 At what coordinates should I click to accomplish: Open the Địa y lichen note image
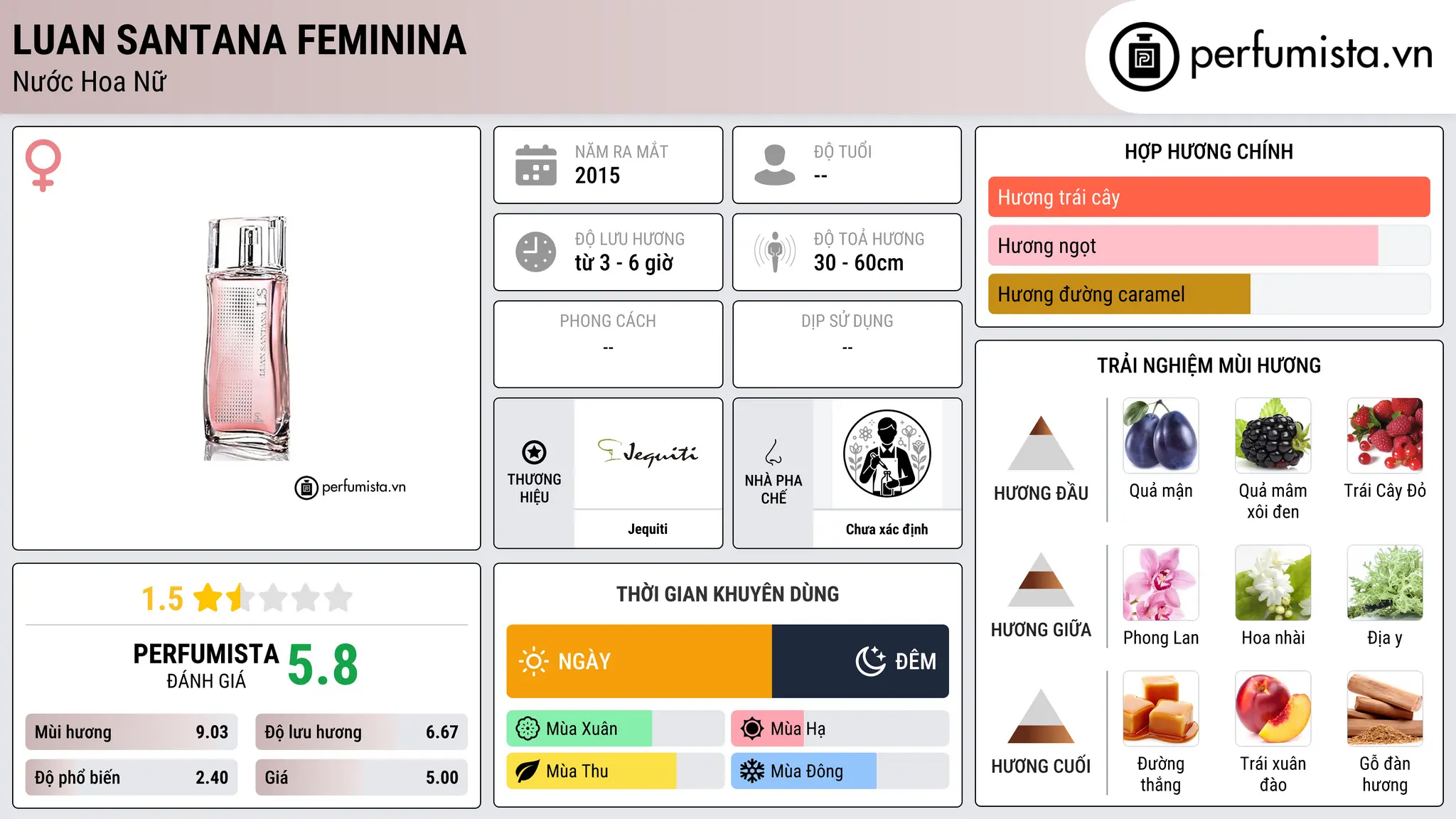coord(1385,583)
